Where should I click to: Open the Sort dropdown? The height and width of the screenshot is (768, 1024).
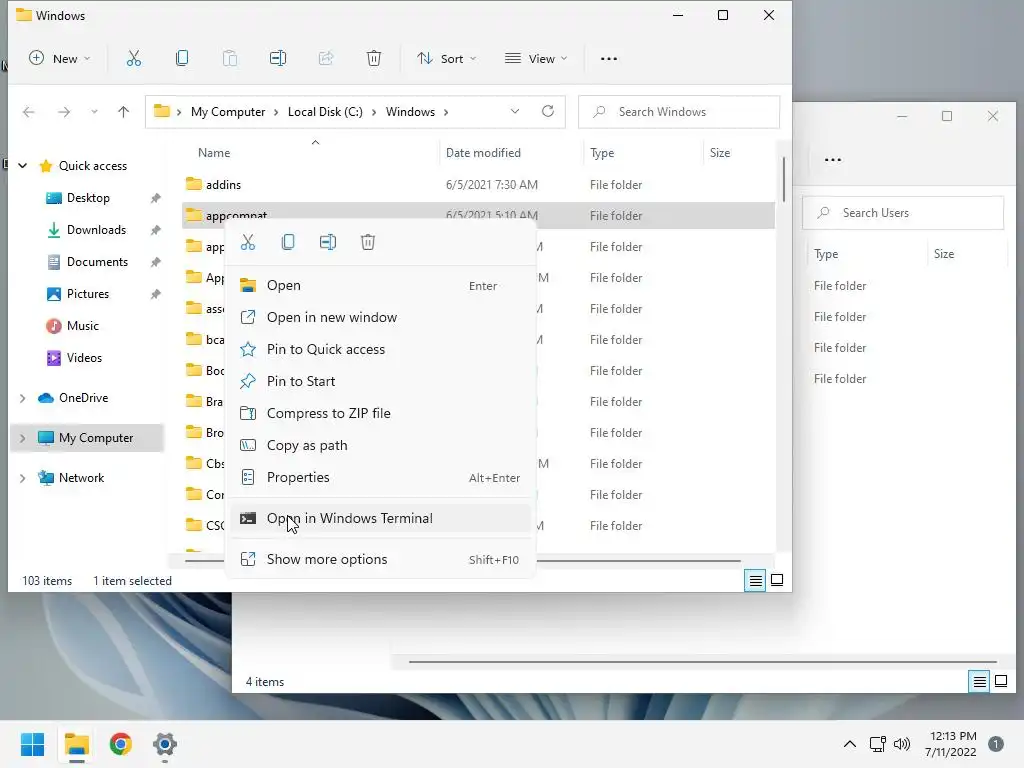[447, 59]
